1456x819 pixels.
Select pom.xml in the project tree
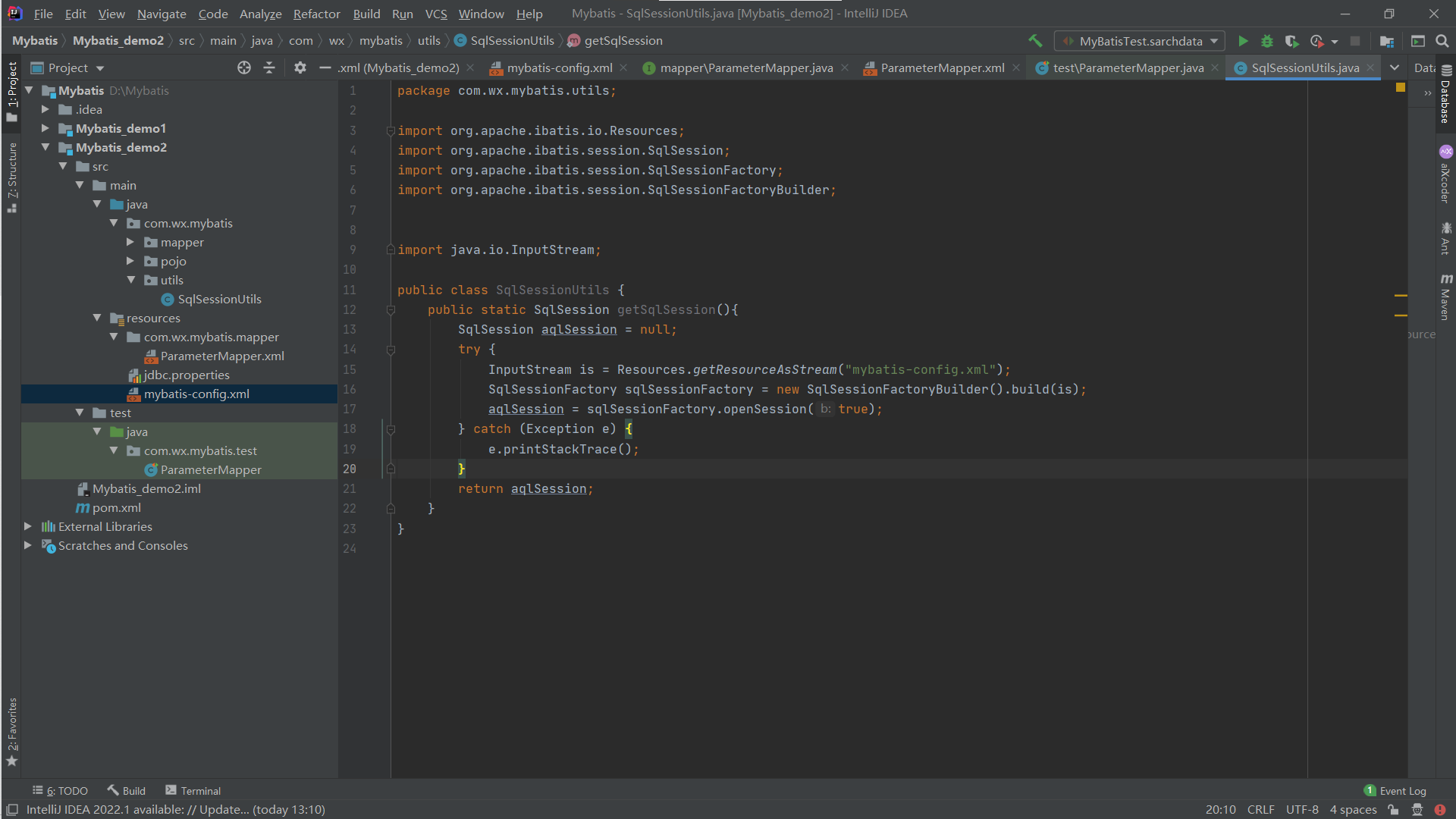tap(116, 507)
